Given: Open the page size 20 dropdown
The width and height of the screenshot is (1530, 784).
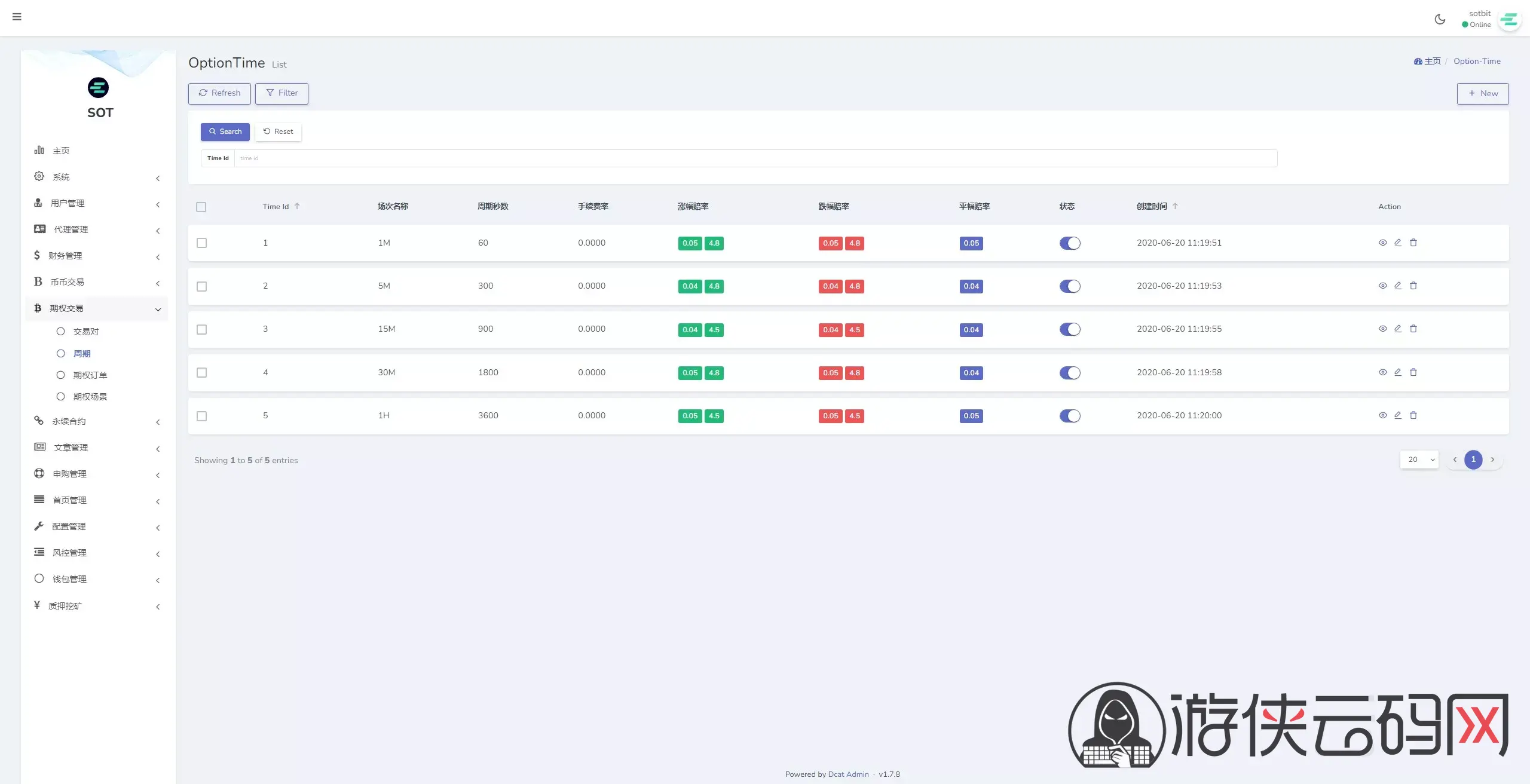Looking at the screenshot, I should pos(1419,460).
